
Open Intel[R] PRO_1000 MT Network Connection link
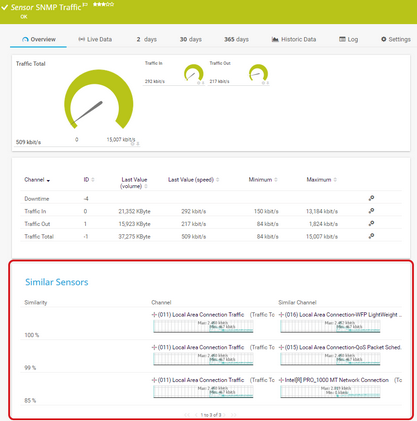[337, 380]
